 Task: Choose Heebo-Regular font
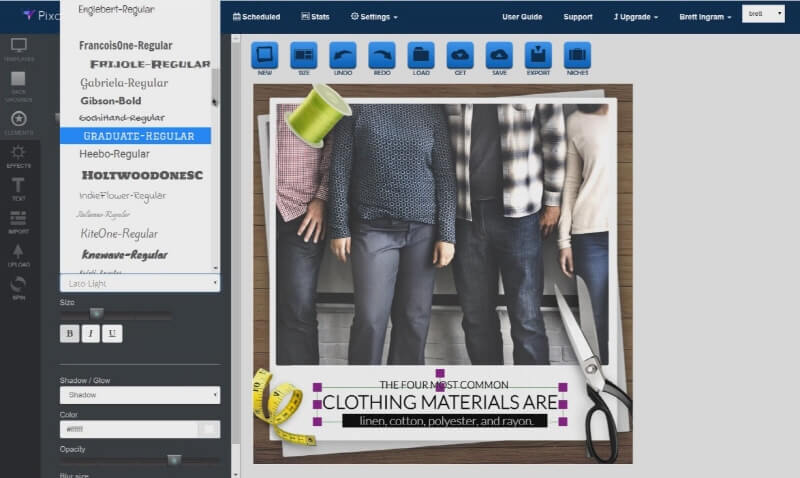[114, 154]
